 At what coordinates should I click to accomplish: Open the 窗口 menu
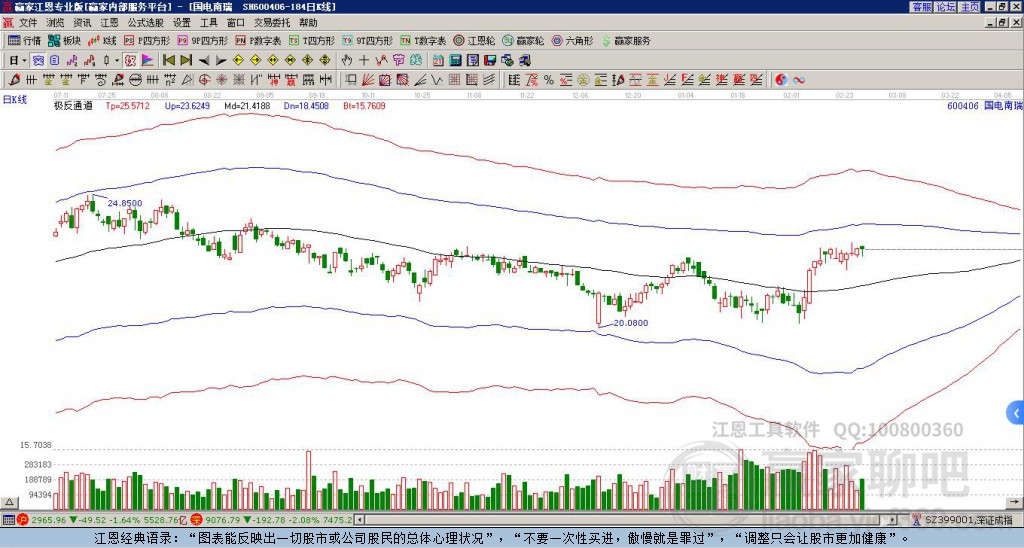coord(236,23)
